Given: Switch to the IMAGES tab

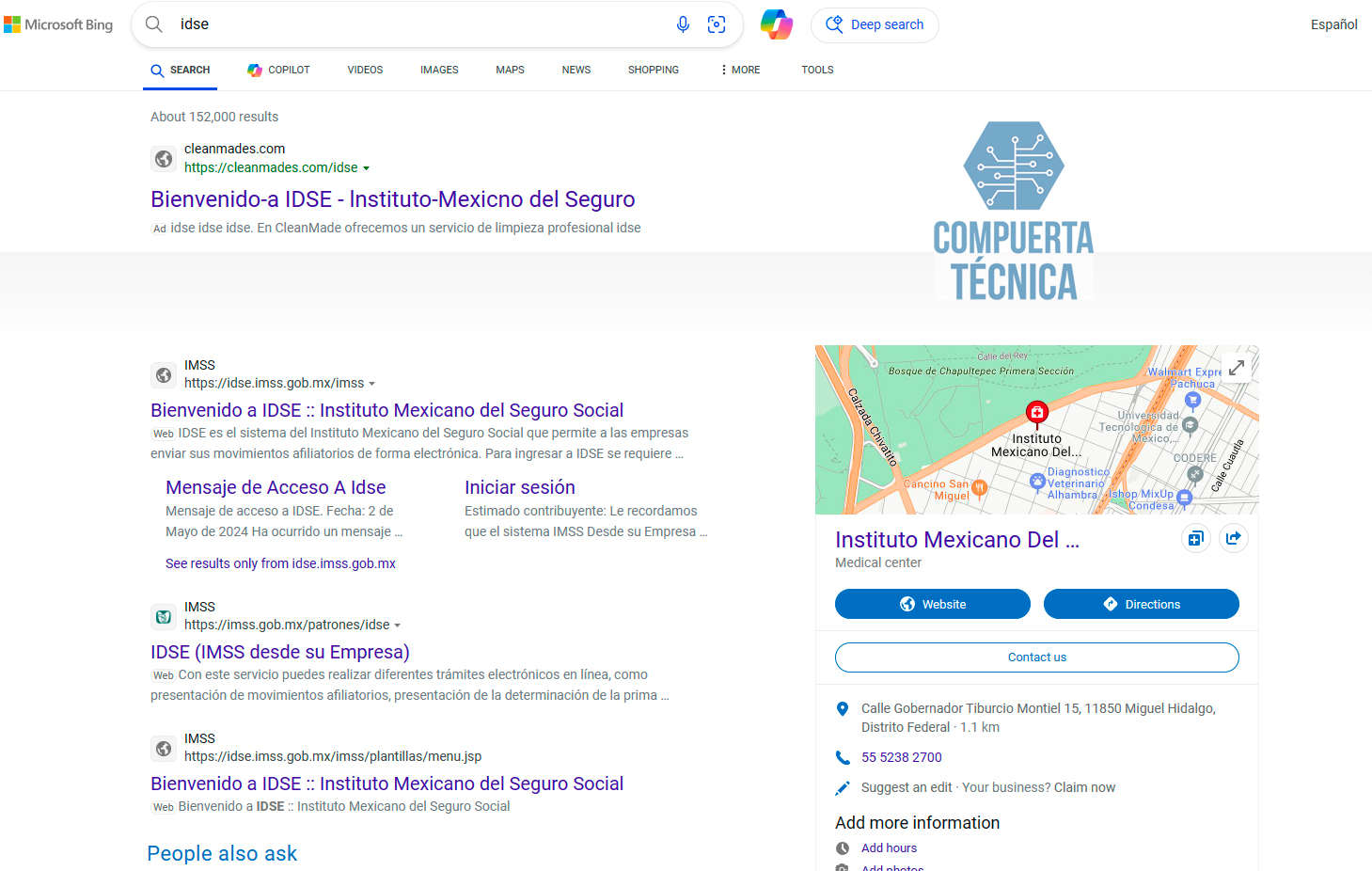Looking at the screenshot, I should 439,71.
